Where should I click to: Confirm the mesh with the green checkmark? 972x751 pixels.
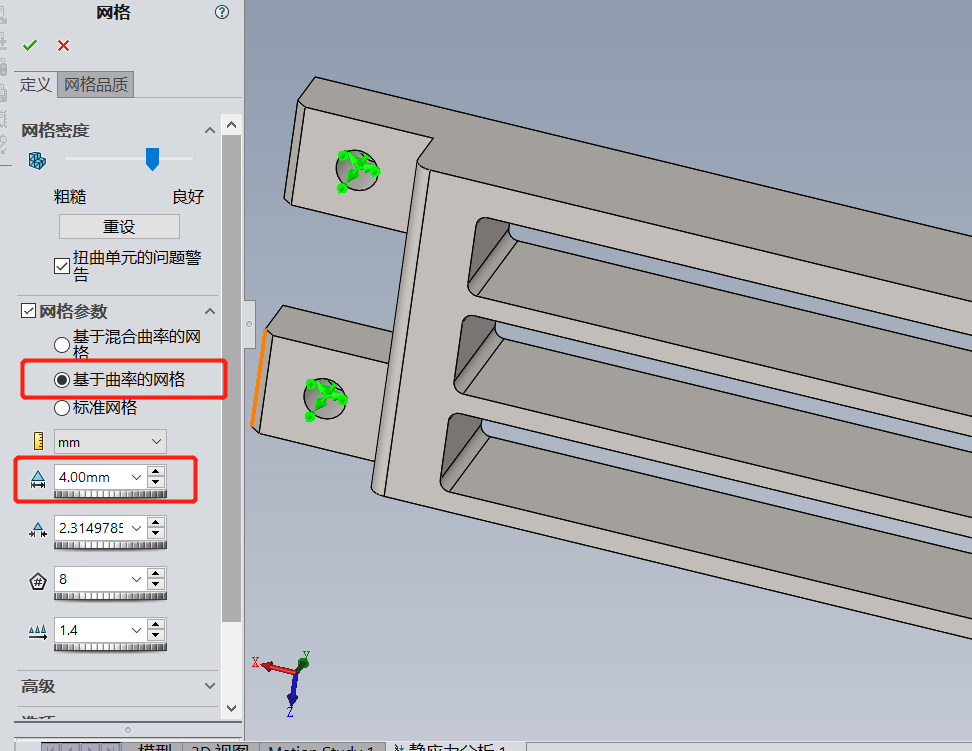(x=30, y=45)
